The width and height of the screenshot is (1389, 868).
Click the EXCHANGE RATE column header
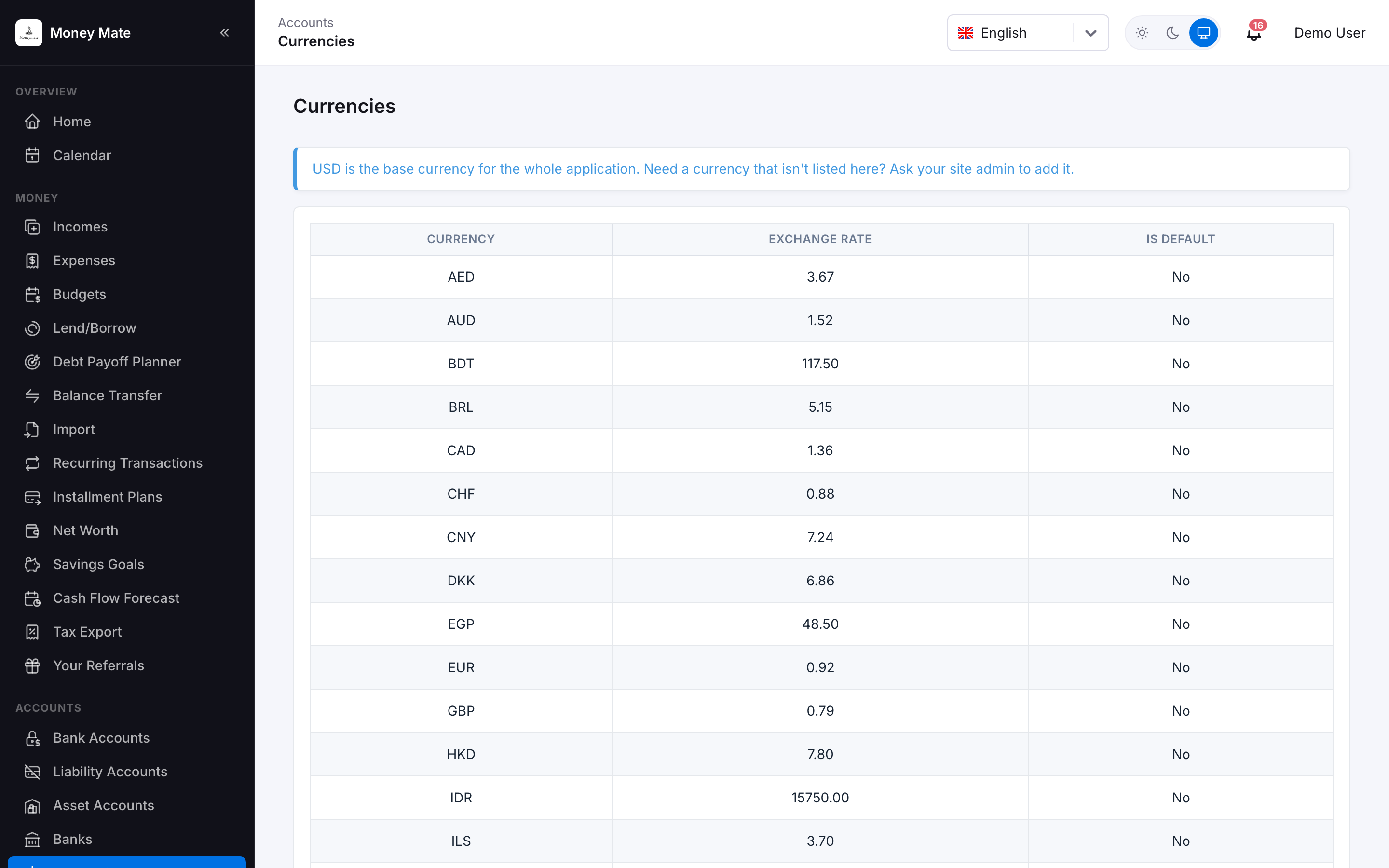(x=820, y=239)
